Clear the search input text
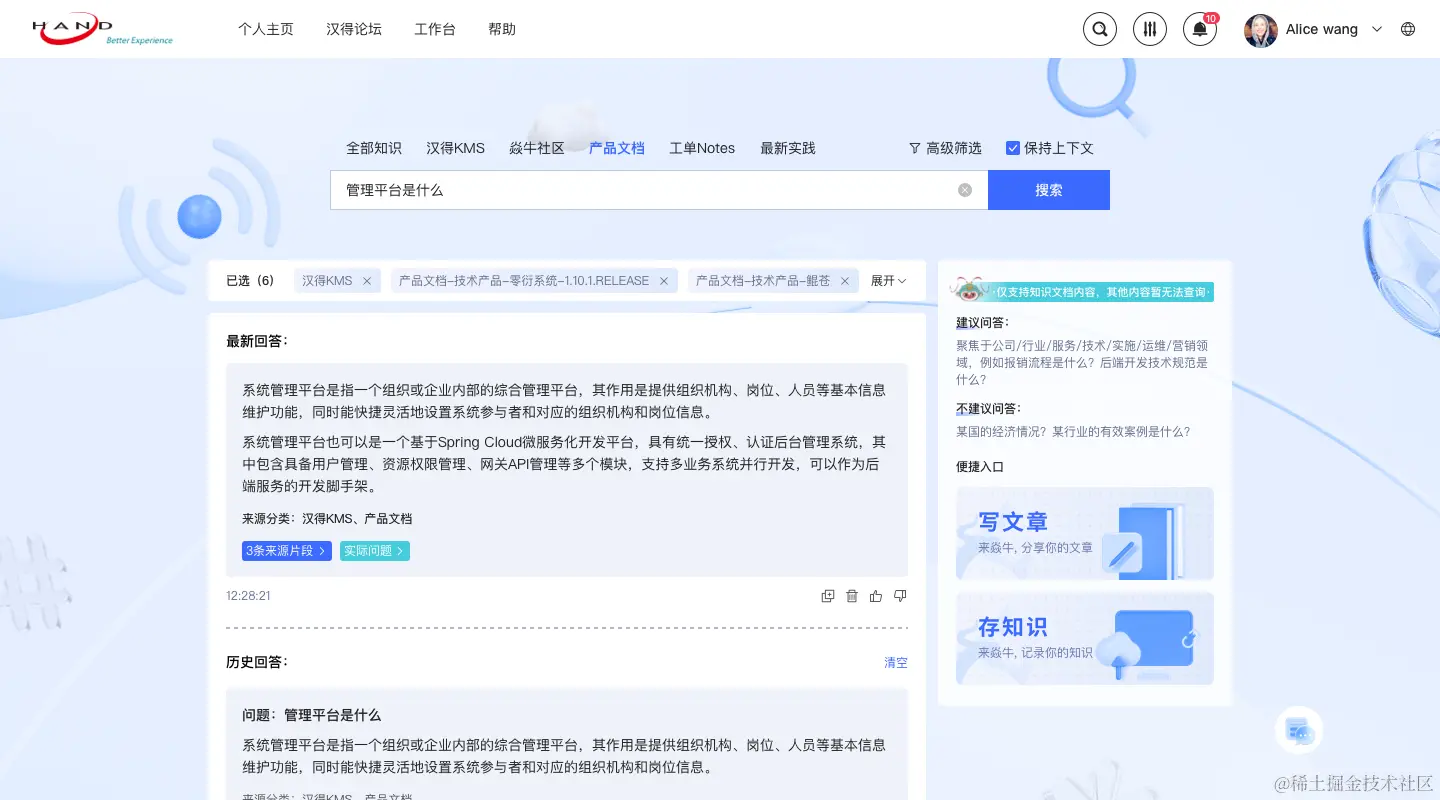 965,190
